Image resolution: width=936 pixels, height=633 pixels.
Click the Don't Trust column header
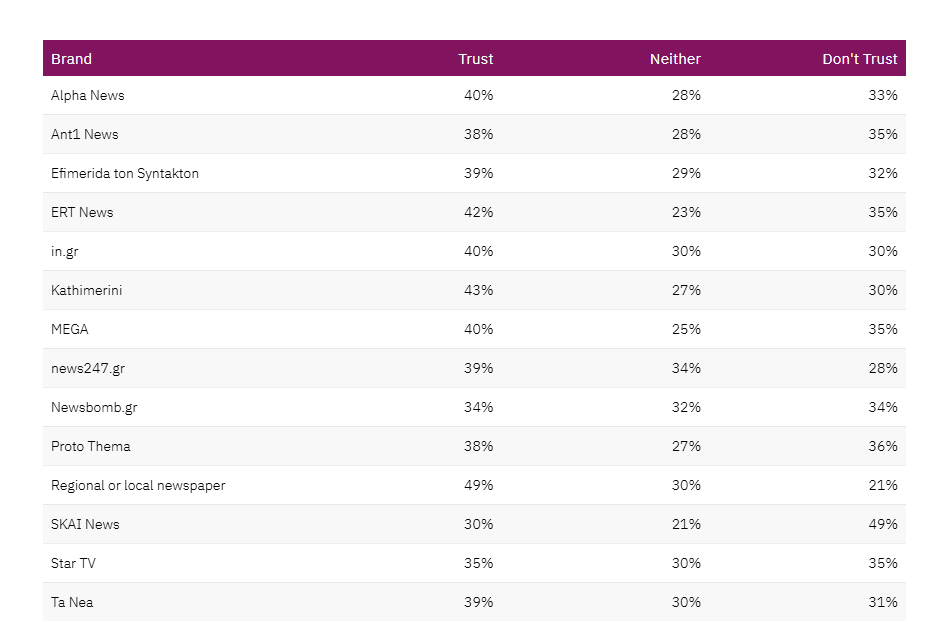pyautogui.click(x=859, y=59)
